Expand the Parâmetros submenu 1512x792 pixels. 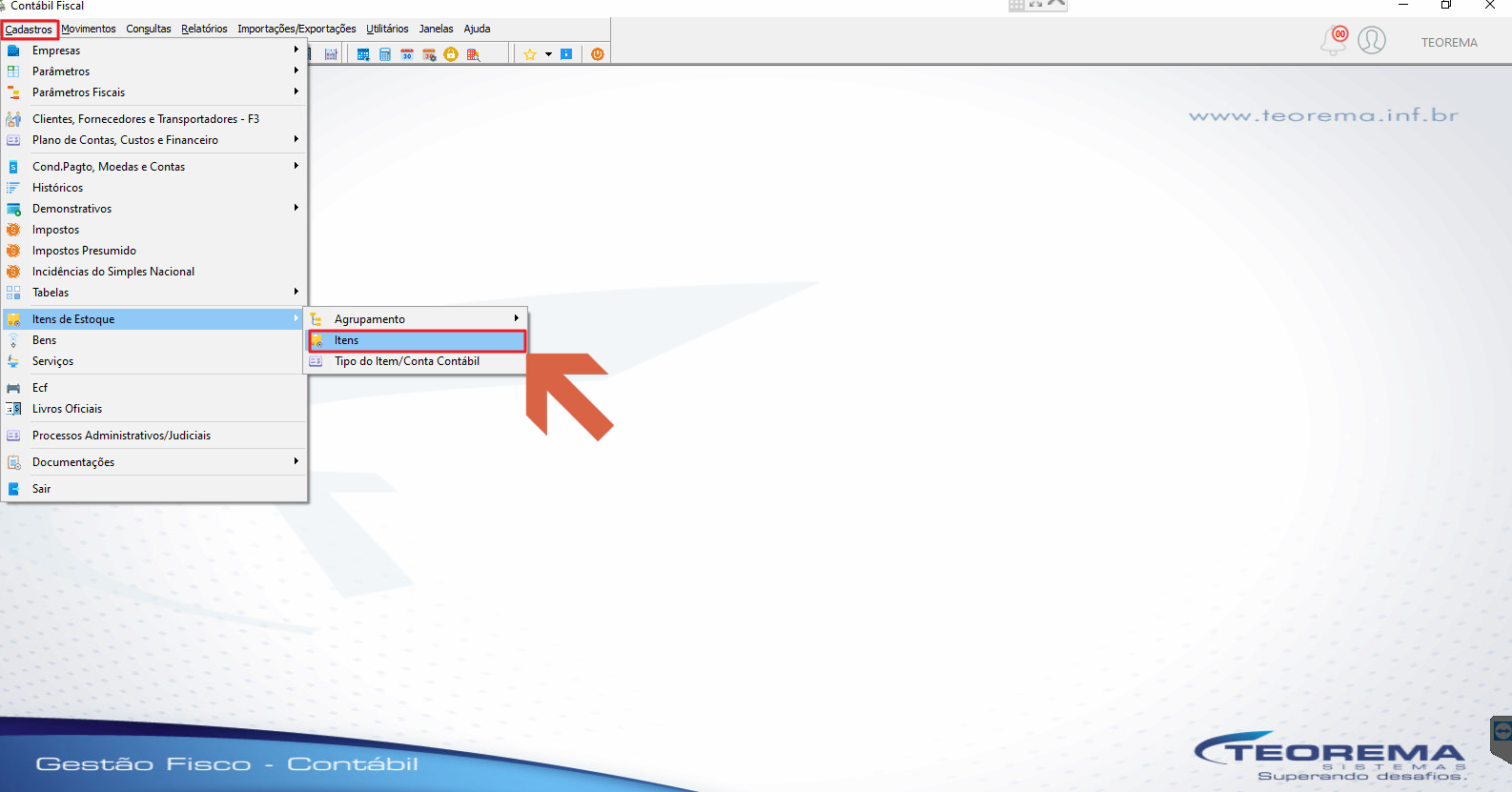click(x=153, y=71)
